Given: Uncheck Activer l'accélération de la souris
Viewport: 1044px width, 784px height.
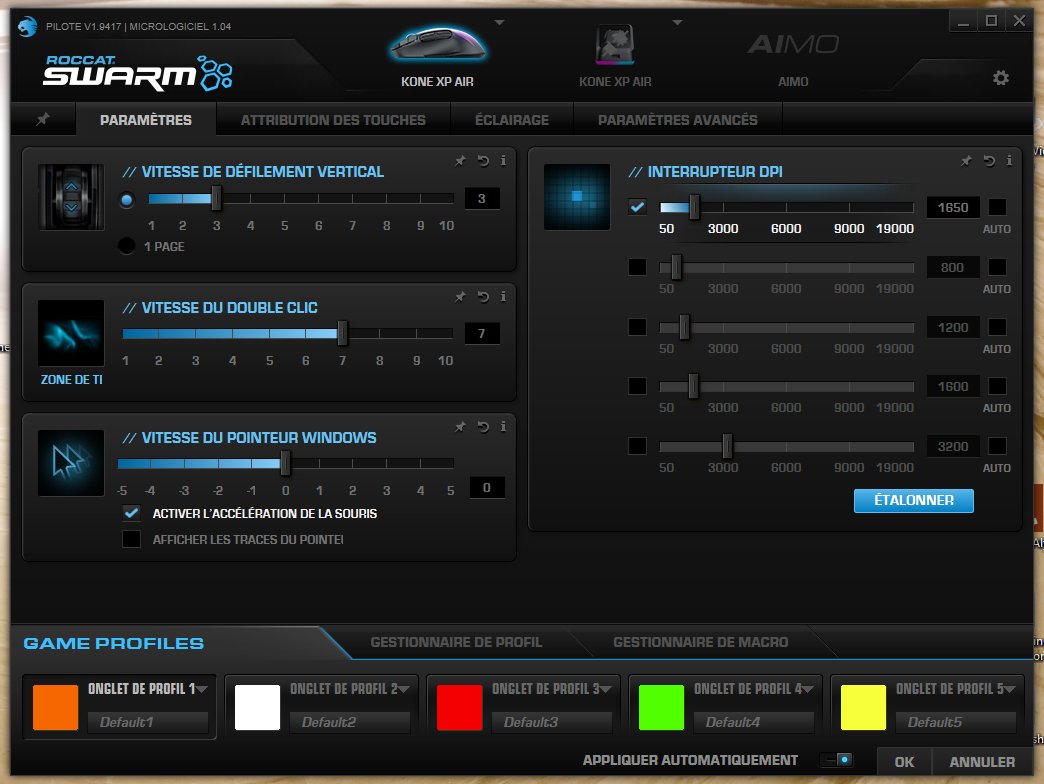Looking at the screenshot, I should click(131, 513).
